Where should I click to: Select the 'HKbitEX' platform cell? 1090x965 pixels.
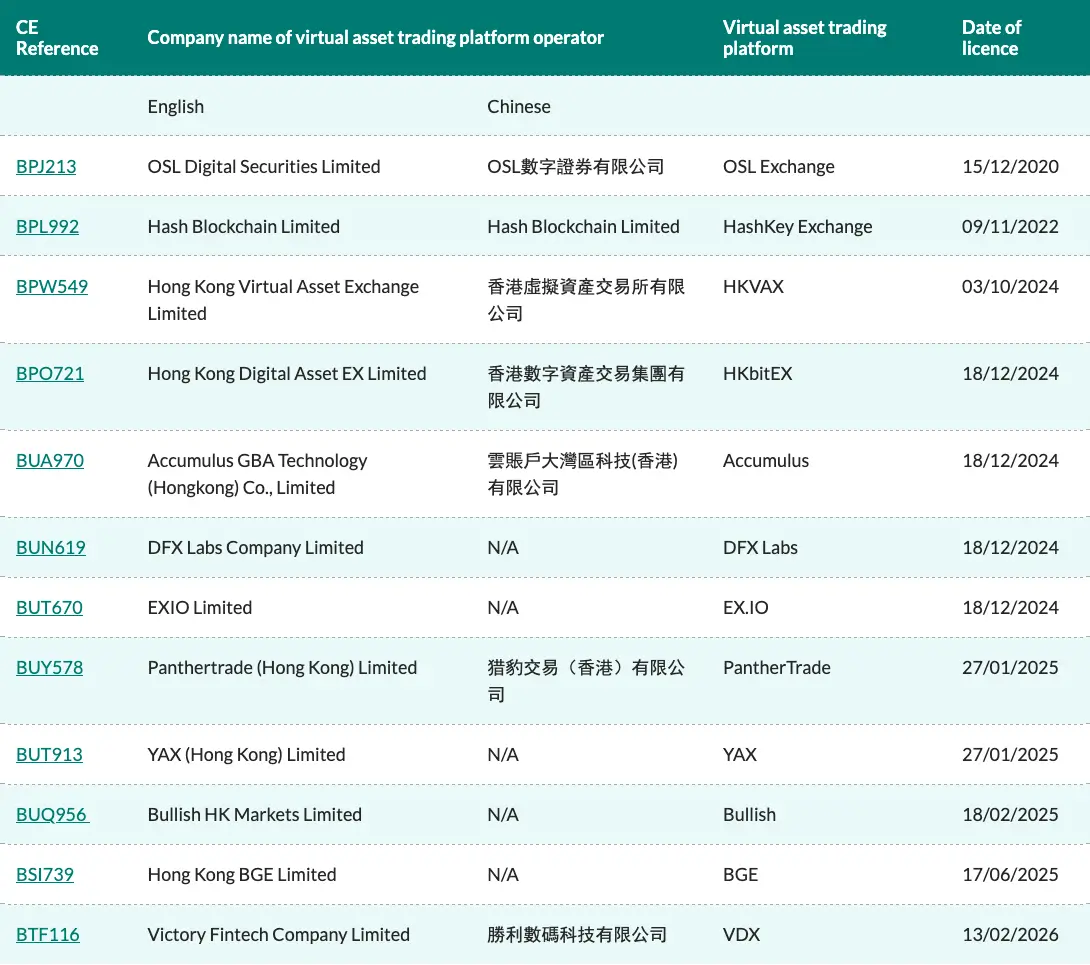click(x=758, y=373)
